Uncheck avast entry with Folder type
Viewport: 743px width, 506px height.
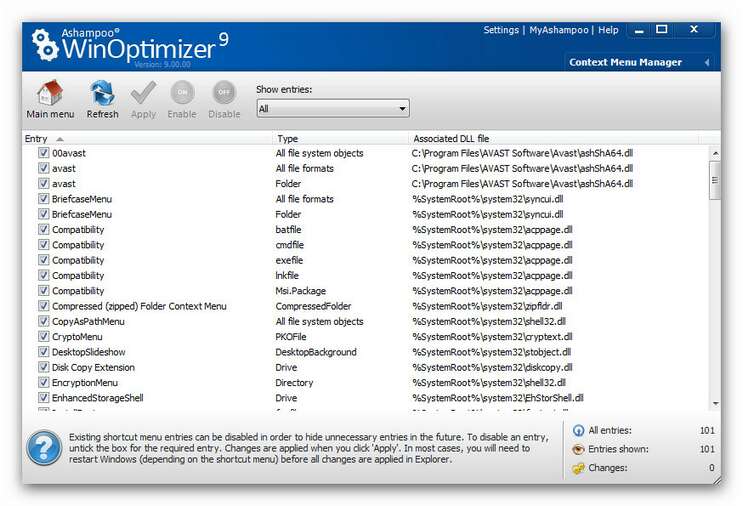[44, 183]
